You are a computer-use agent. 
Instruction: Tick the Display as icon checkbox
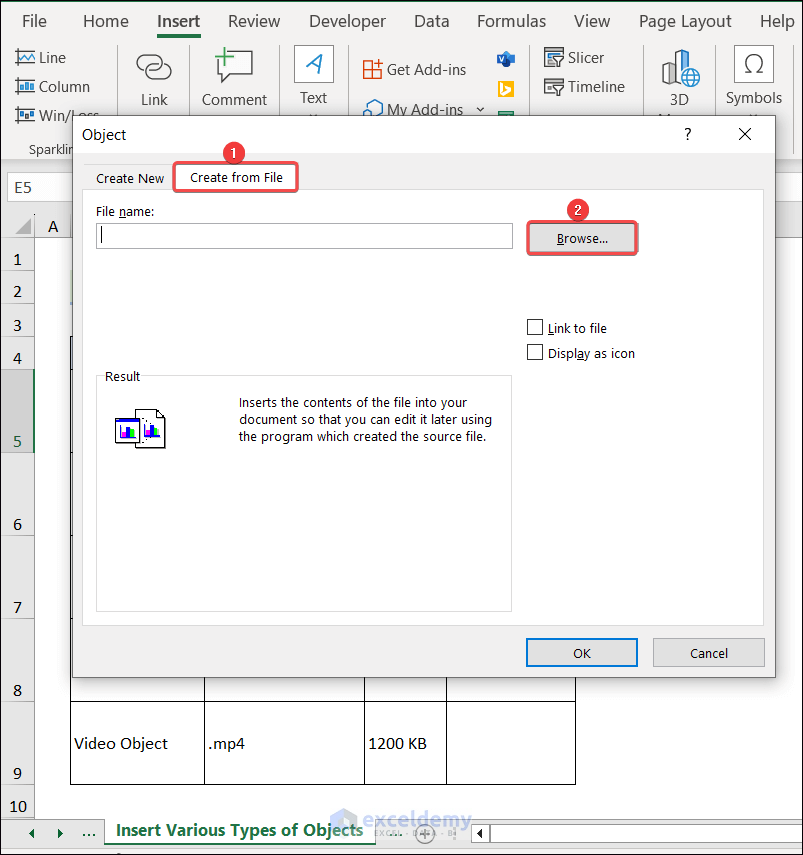[535, 353]
